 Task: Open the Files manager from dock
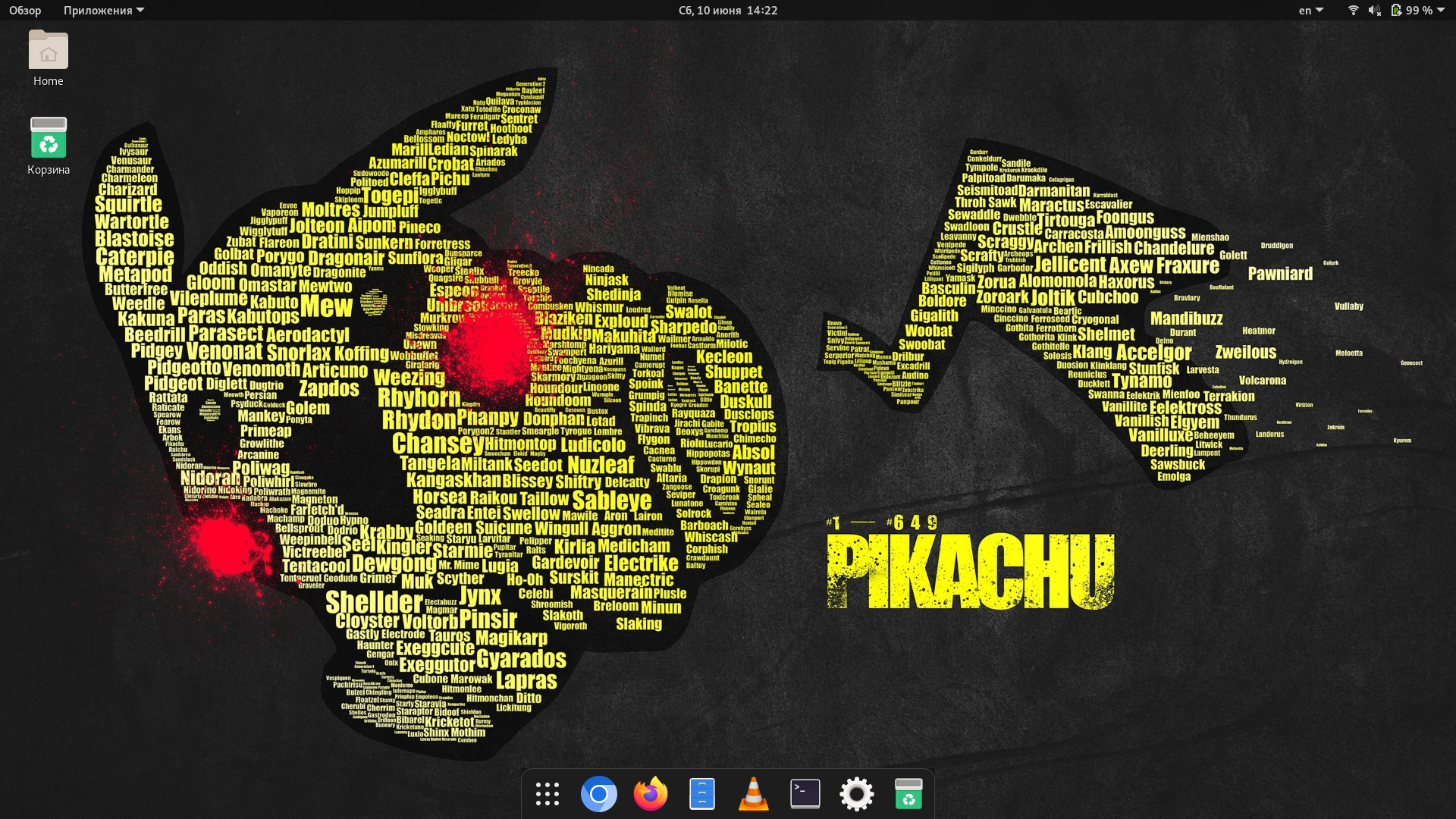702,794
